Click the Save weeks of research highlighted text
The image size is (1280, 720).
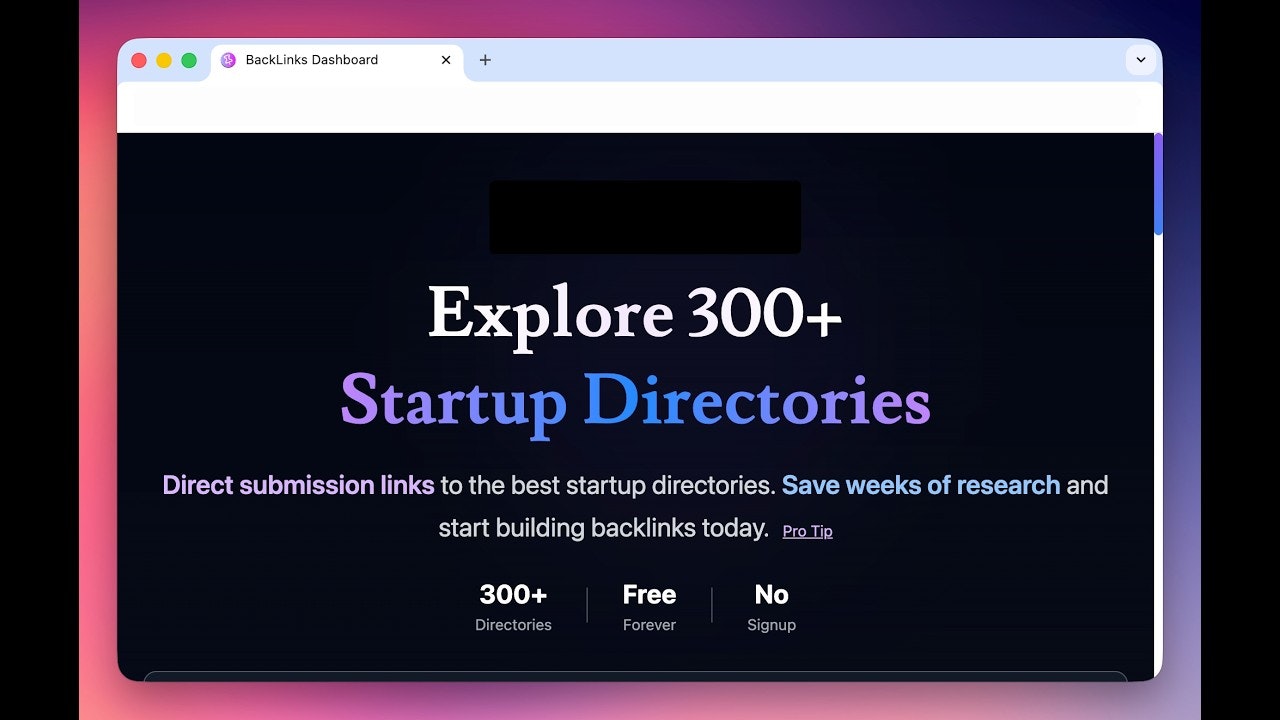pyautogui.click(x=921, y=485)
